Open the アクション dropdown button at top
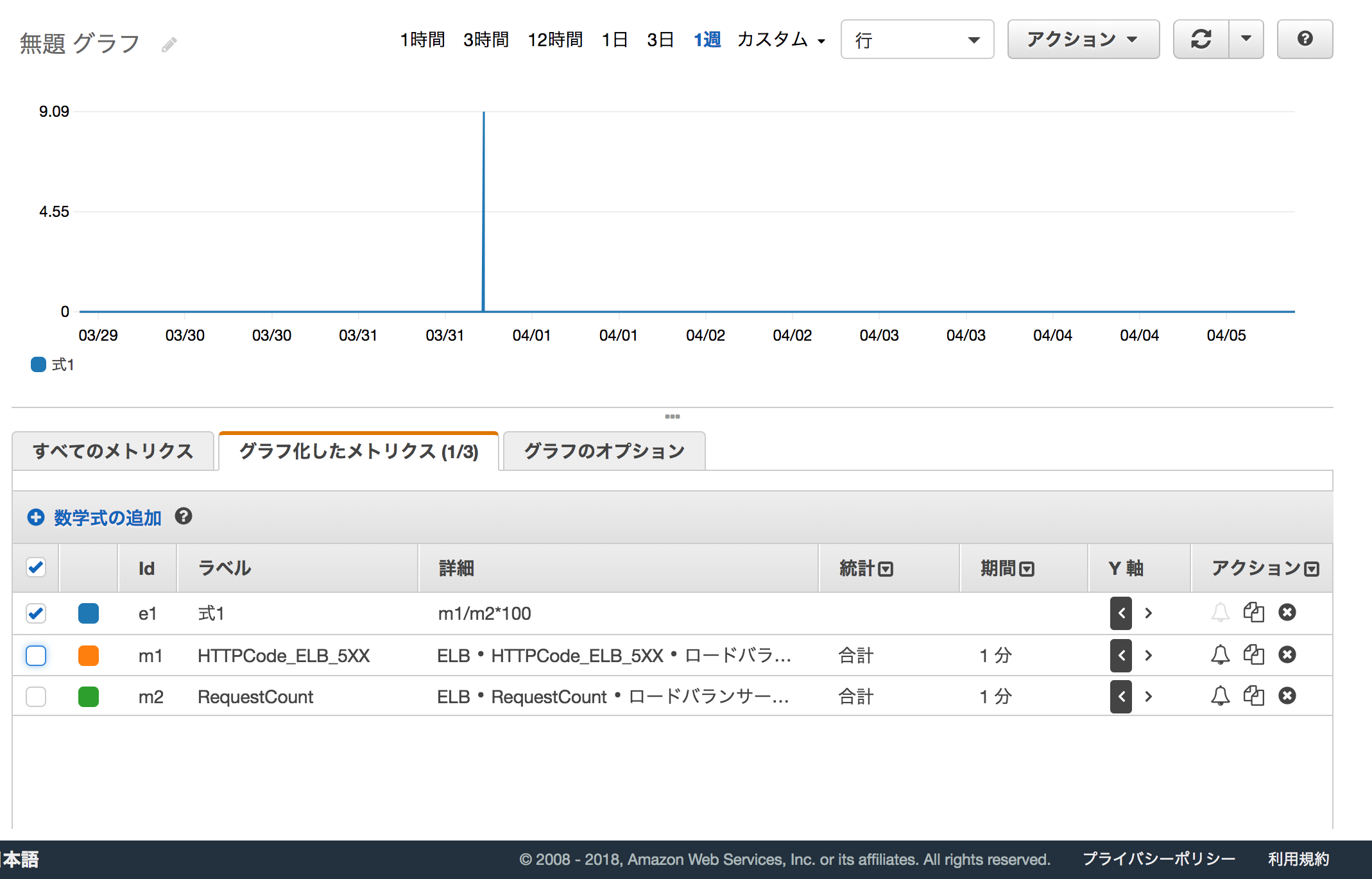Screen dimensions: 1372x879 1083,39
